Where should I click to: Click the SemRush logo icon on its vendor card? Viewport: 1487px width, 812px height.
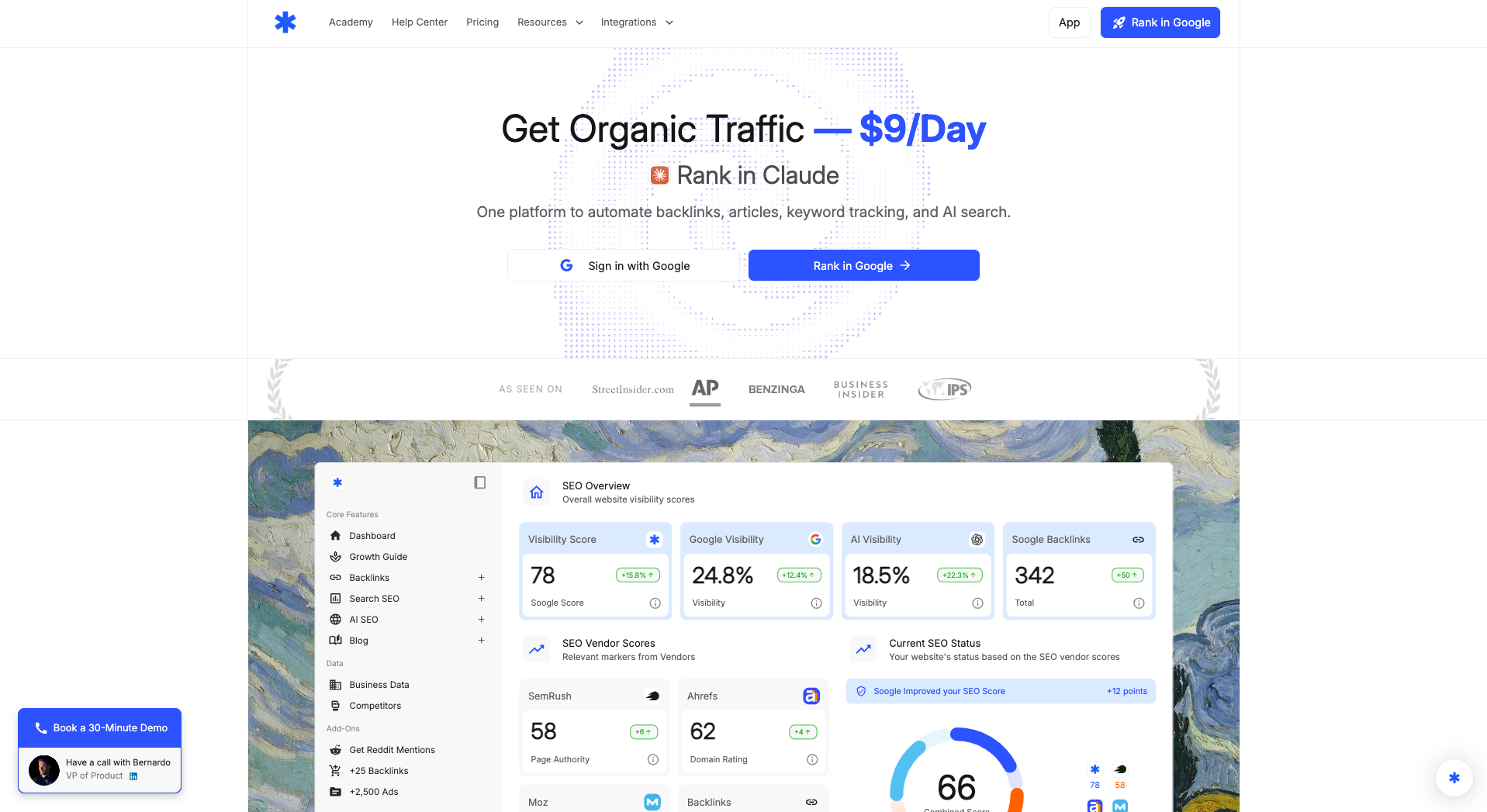click(652, 696)
